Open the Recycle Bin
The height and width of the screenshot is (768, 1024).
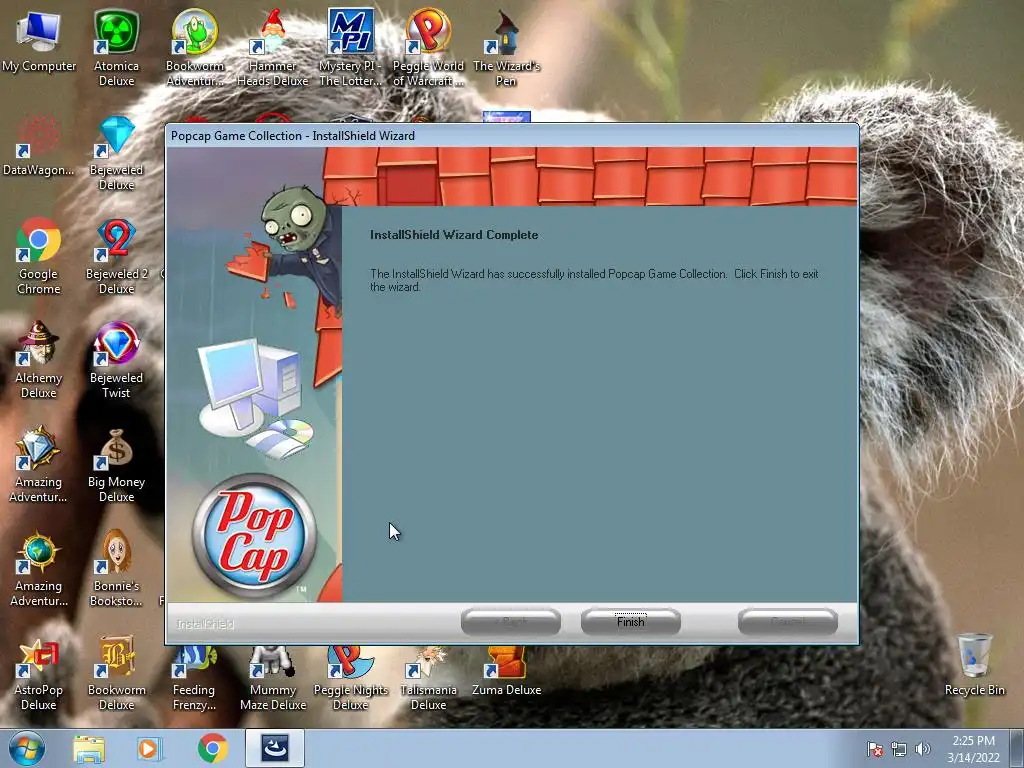(x=974, y=665)
